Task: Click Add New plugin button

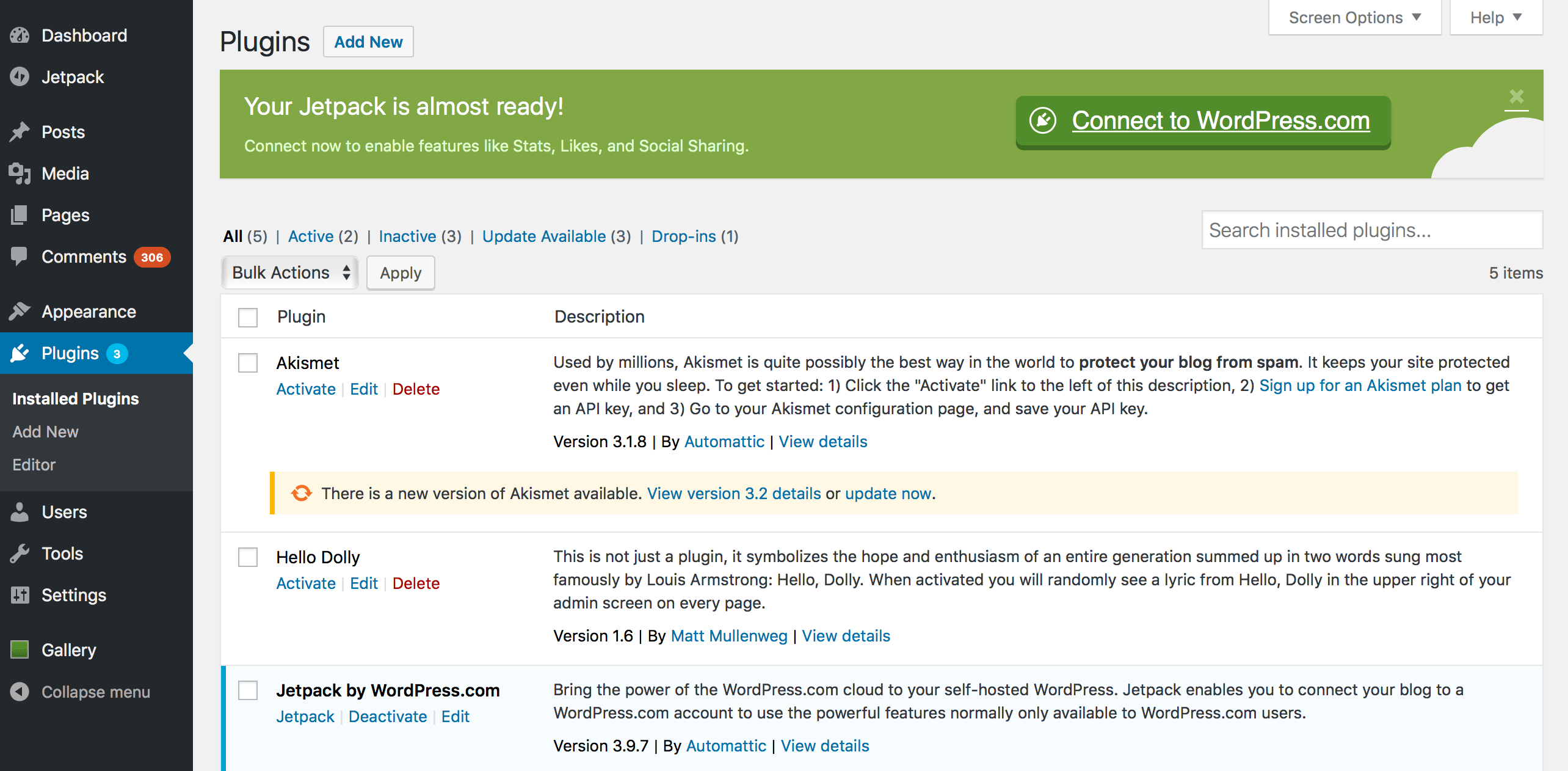Action: click(x=370, y=41)
